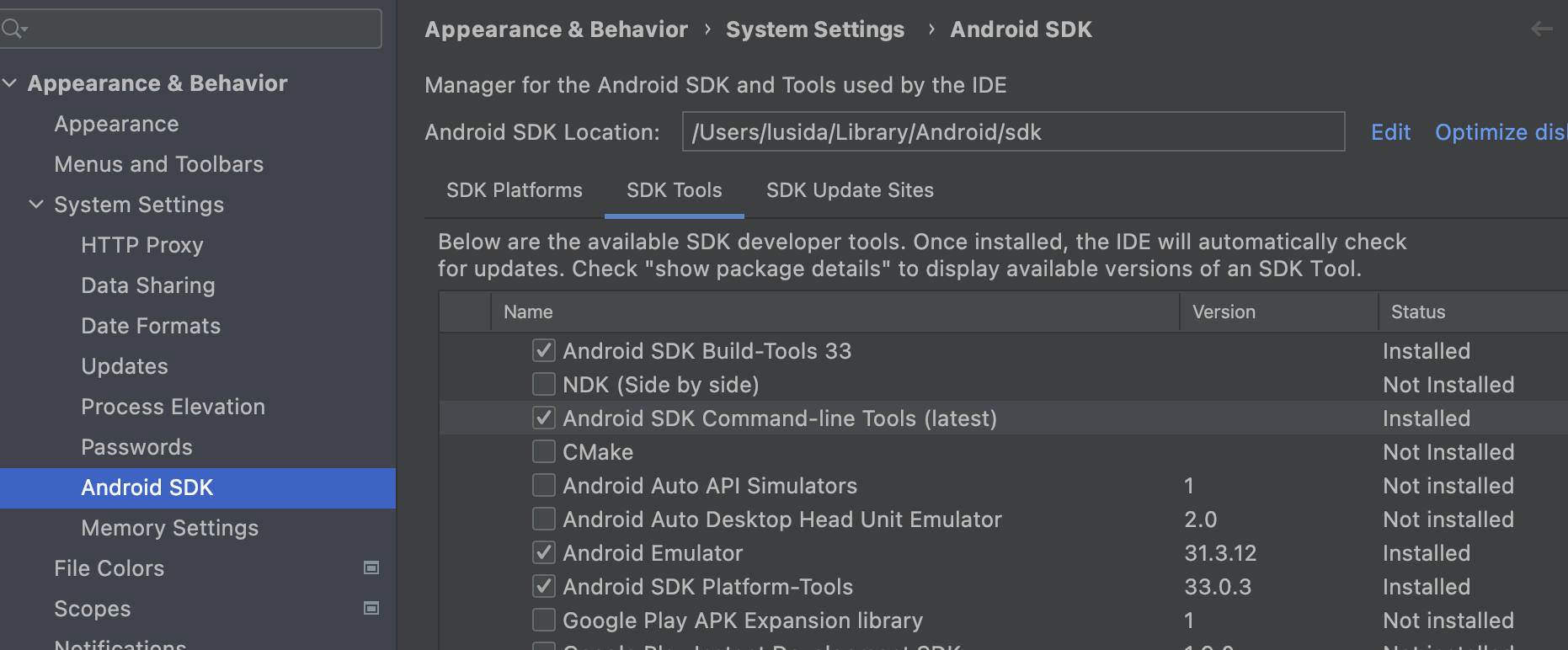Viewport: 1568px width, 650px height.
Task: Click the Edit link for SDK location
Action: 1390,132
